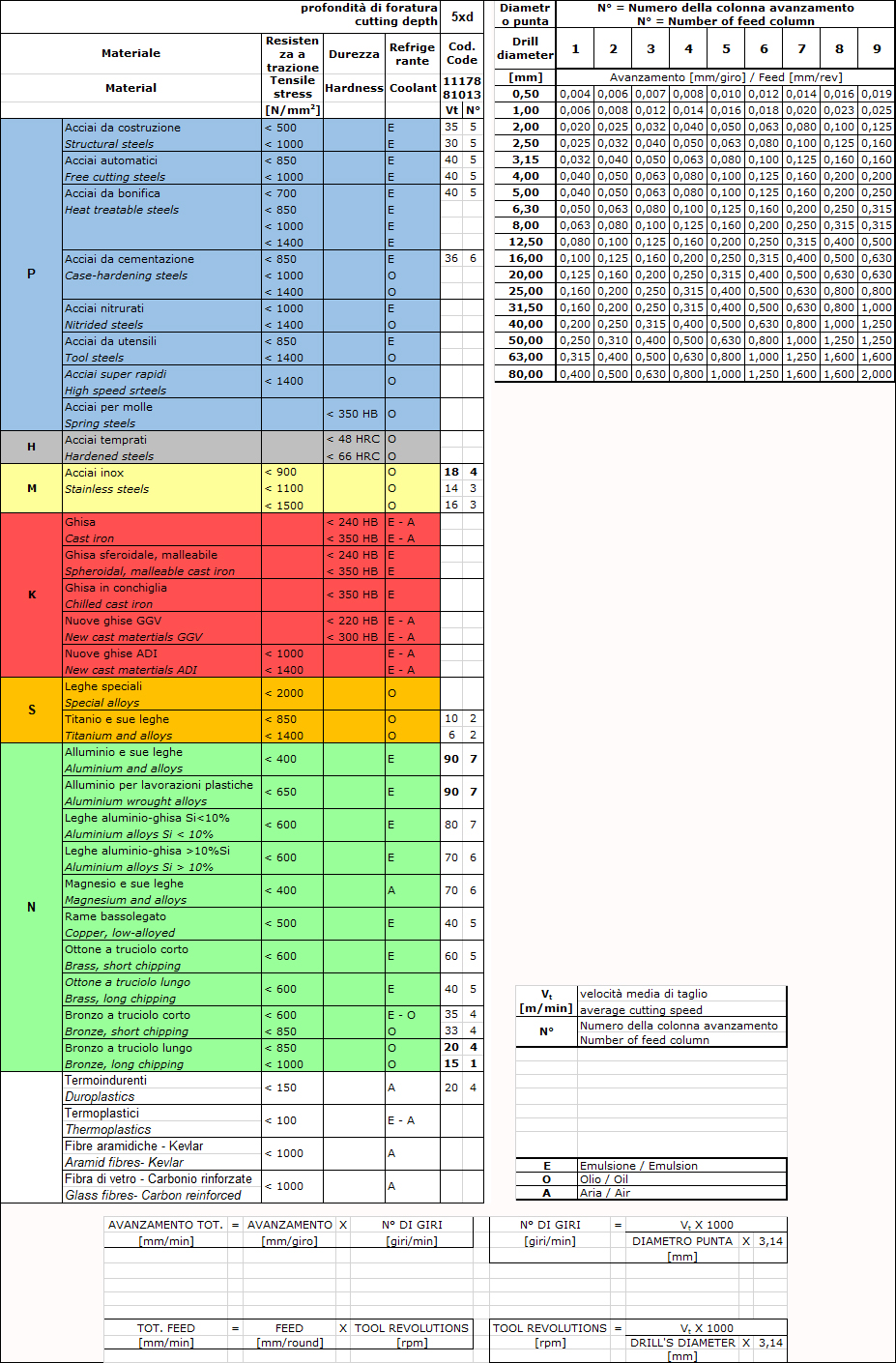This screenshot has height=1363, width=896.
Task: Click the 'velocità media di taglio' legend cell
Action: pos(681,994)
